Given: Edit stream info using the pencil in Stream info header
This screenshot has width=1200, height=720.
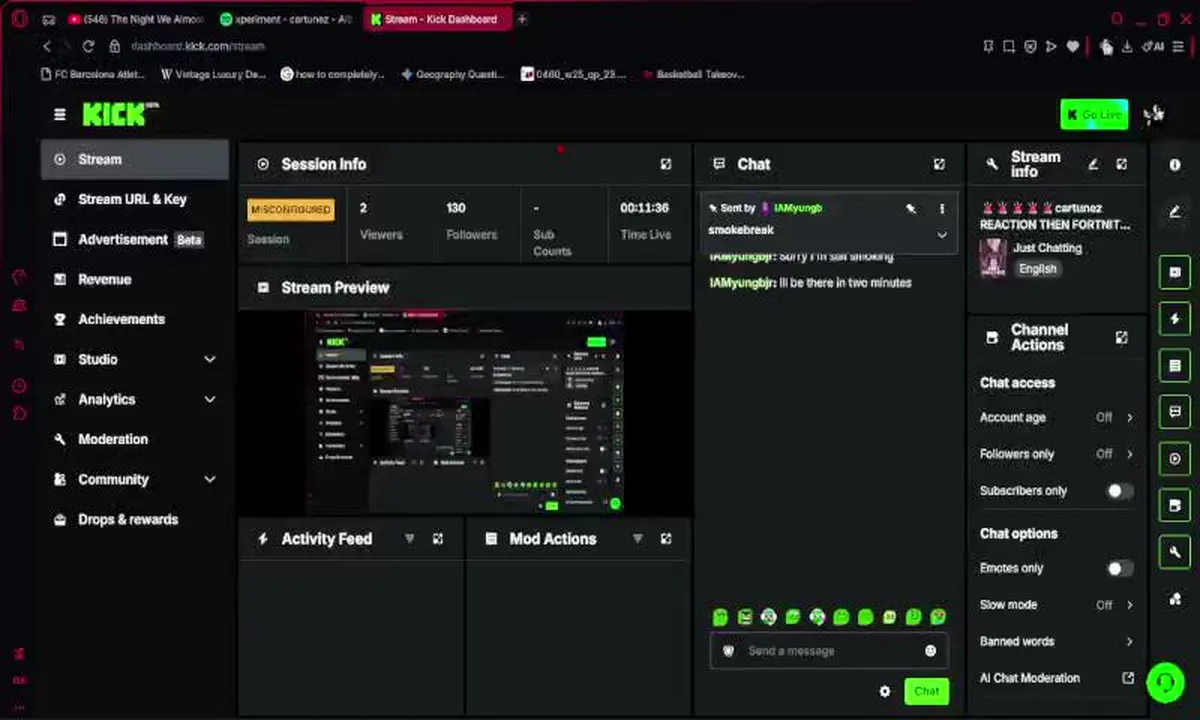Looking at the screenshot, I should (x=1093, y=164).
